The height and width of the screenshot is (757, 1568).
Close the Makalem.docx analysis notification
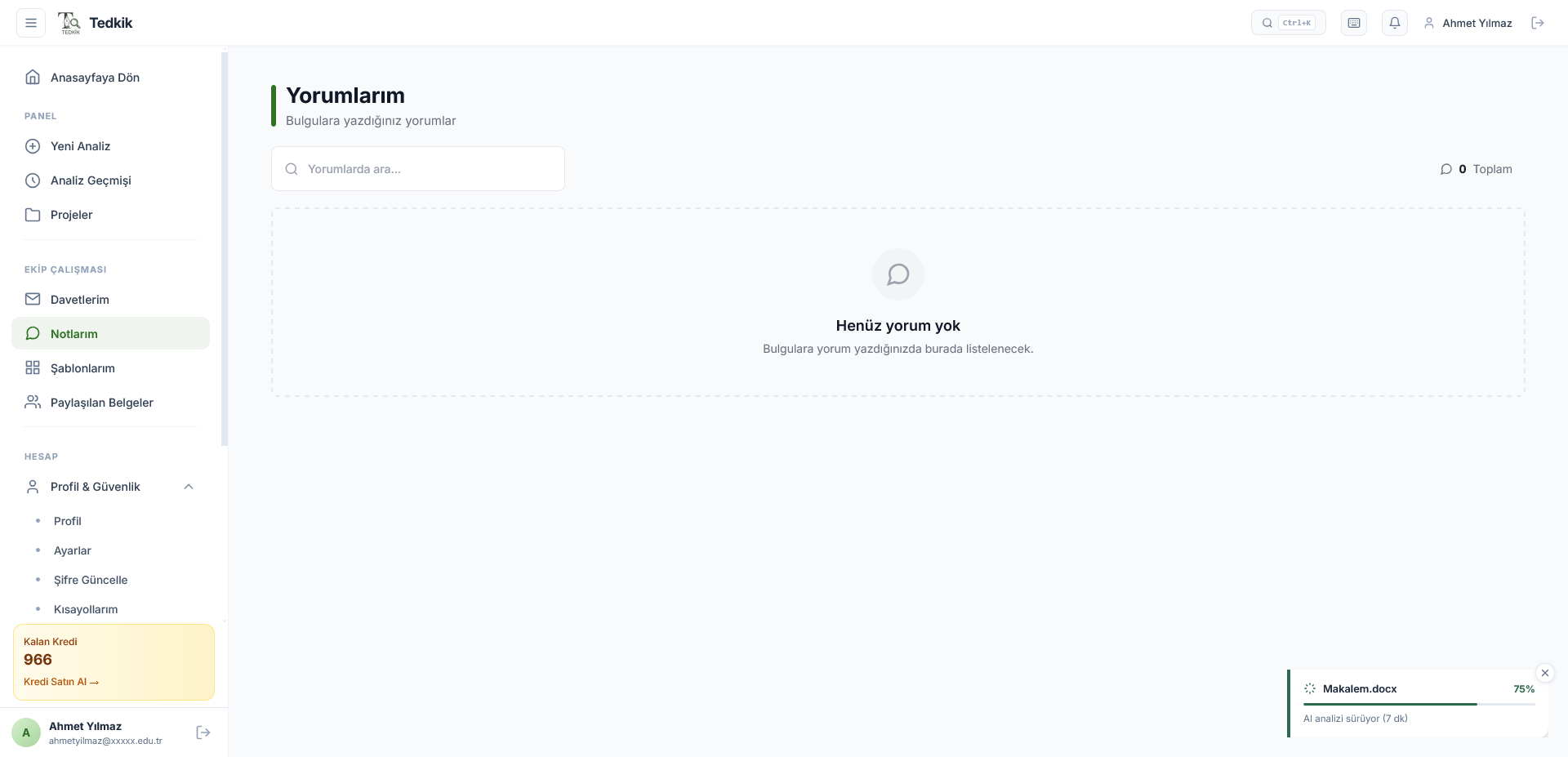click(1545, 673)
